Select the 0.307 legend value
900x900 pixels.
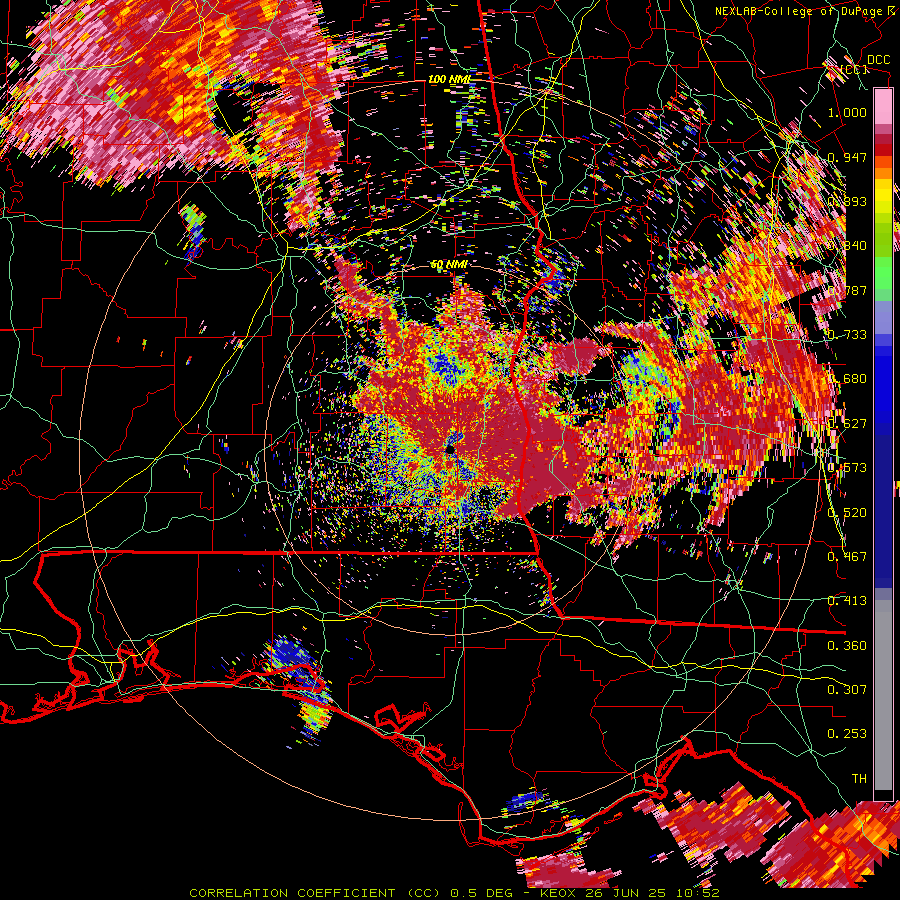point(847,689)
